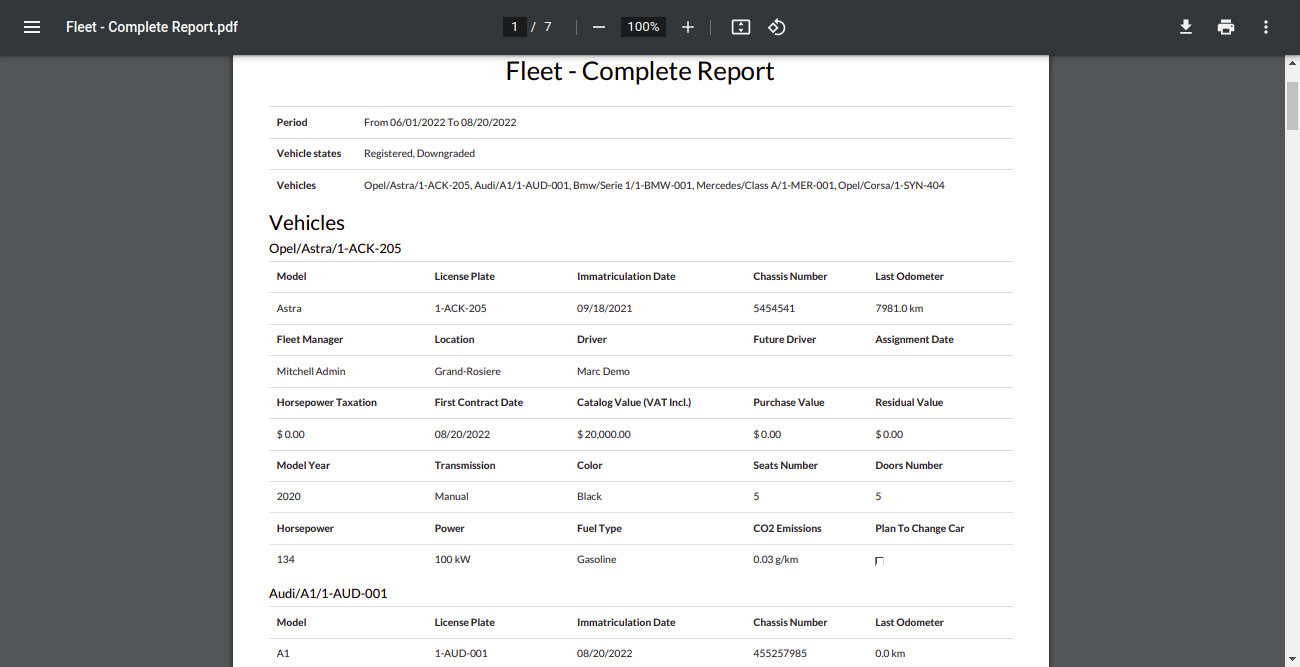Rotate the document counterclockwise
This screenshot has height=667, width=1300.
(x=777, y=27)
